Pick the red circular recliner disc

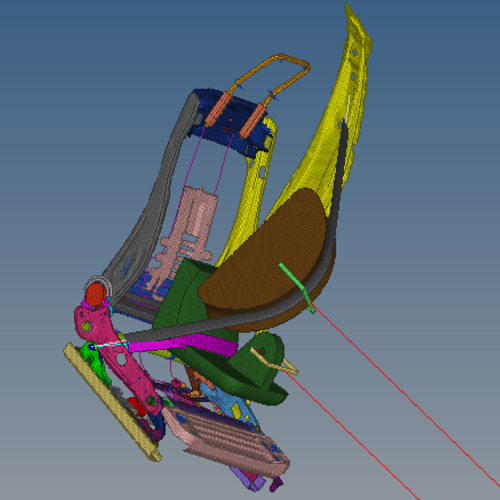click(x=96, y=294)
